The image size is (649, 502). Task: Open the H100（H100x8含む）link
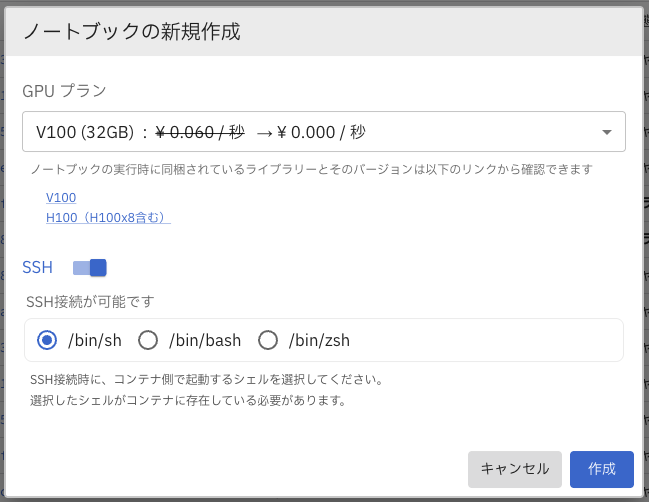point(108,217)
